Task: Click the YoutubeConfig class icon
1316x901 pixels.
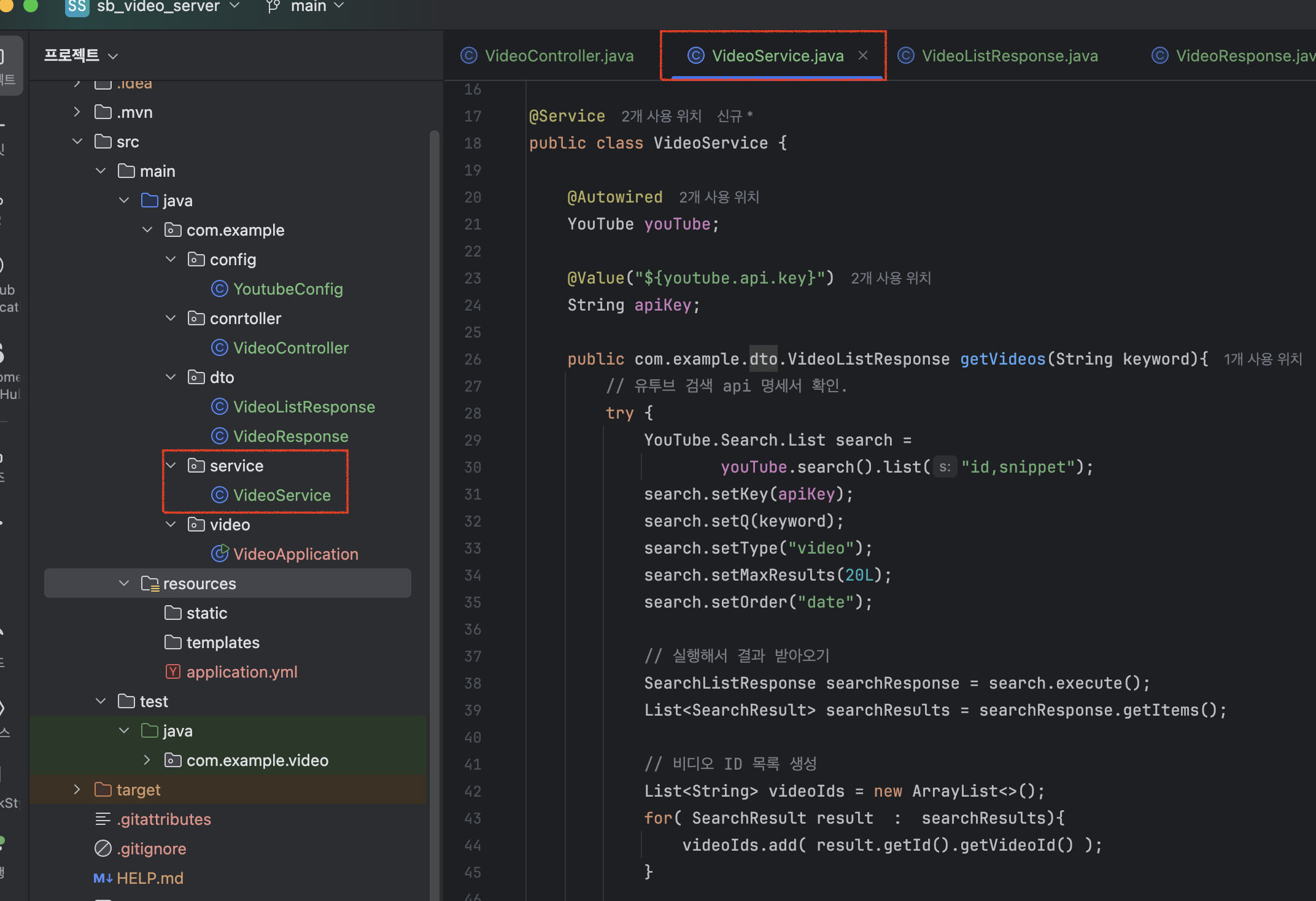Action: (x=220, y=288)
